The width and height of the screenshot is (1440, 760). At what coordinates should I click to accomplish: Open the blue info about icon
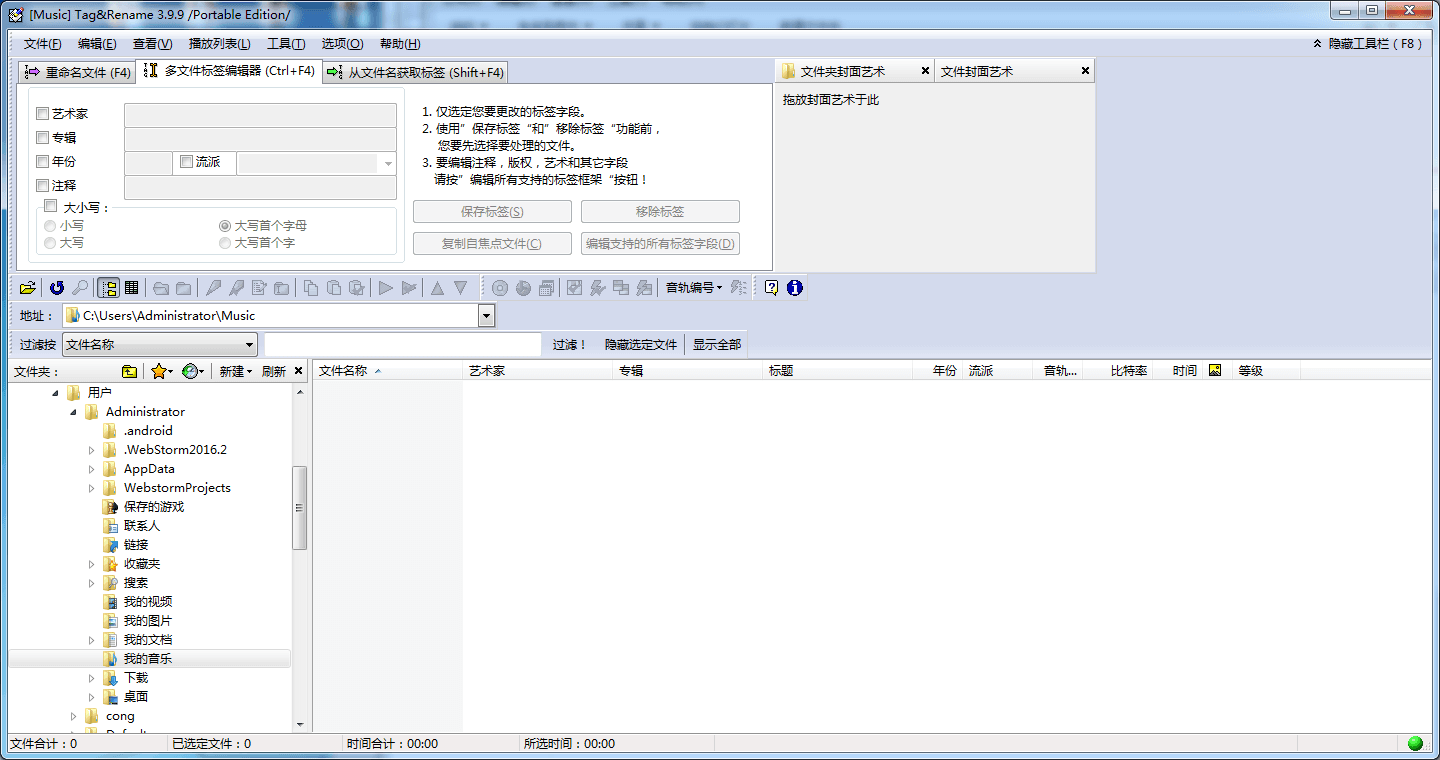(x=794, y=288)
